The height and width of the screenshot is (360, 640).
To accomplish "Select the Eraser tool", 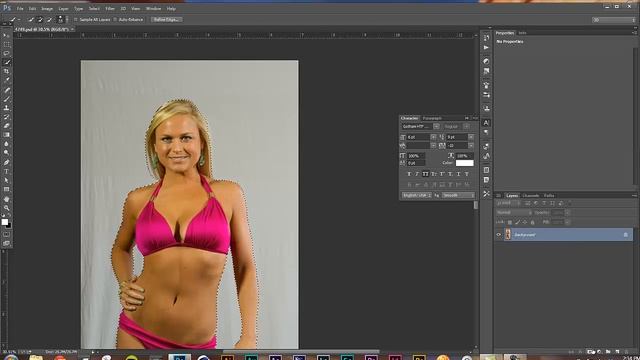I will coord(7,126).
